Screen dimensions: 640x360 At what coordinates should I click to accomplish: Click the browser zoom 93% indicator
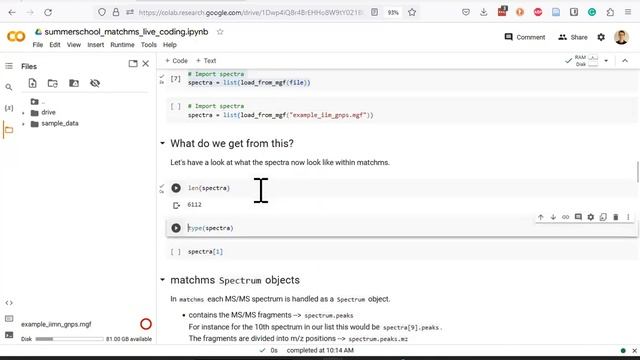coord(393,13)
